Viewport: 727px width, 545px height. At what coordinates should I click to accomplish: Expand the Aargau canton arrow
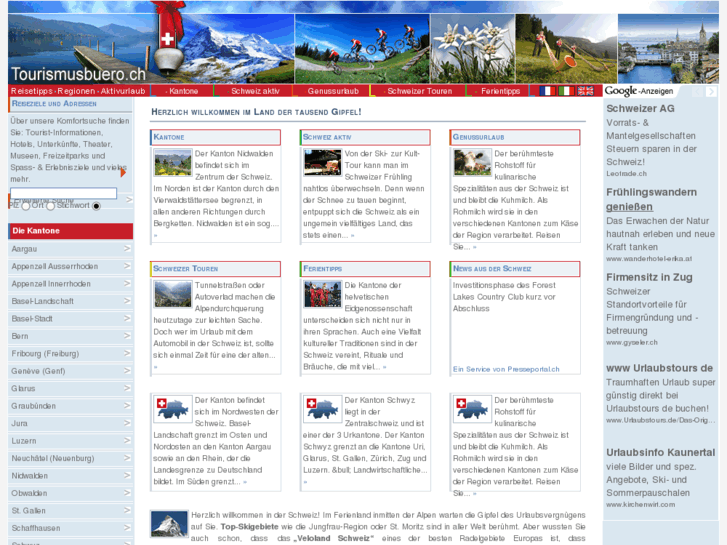[127, 249]
